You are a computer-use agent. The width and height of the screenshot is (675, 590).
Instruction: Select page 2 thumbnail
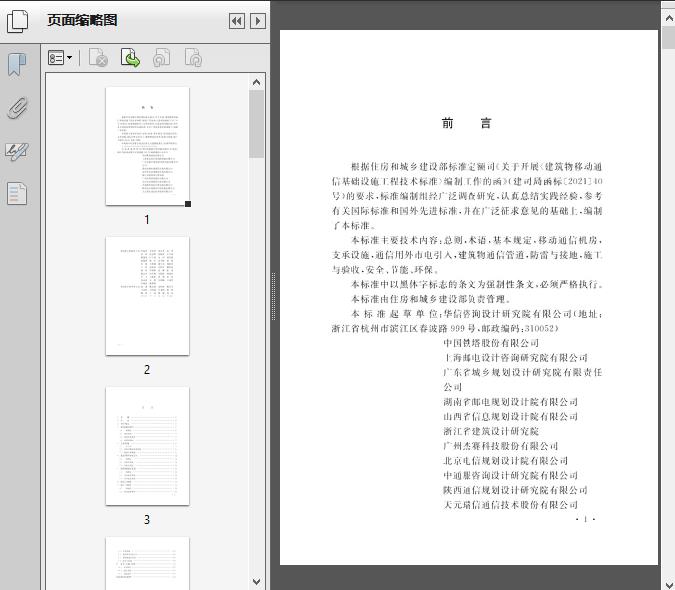(x=147, y=296)
